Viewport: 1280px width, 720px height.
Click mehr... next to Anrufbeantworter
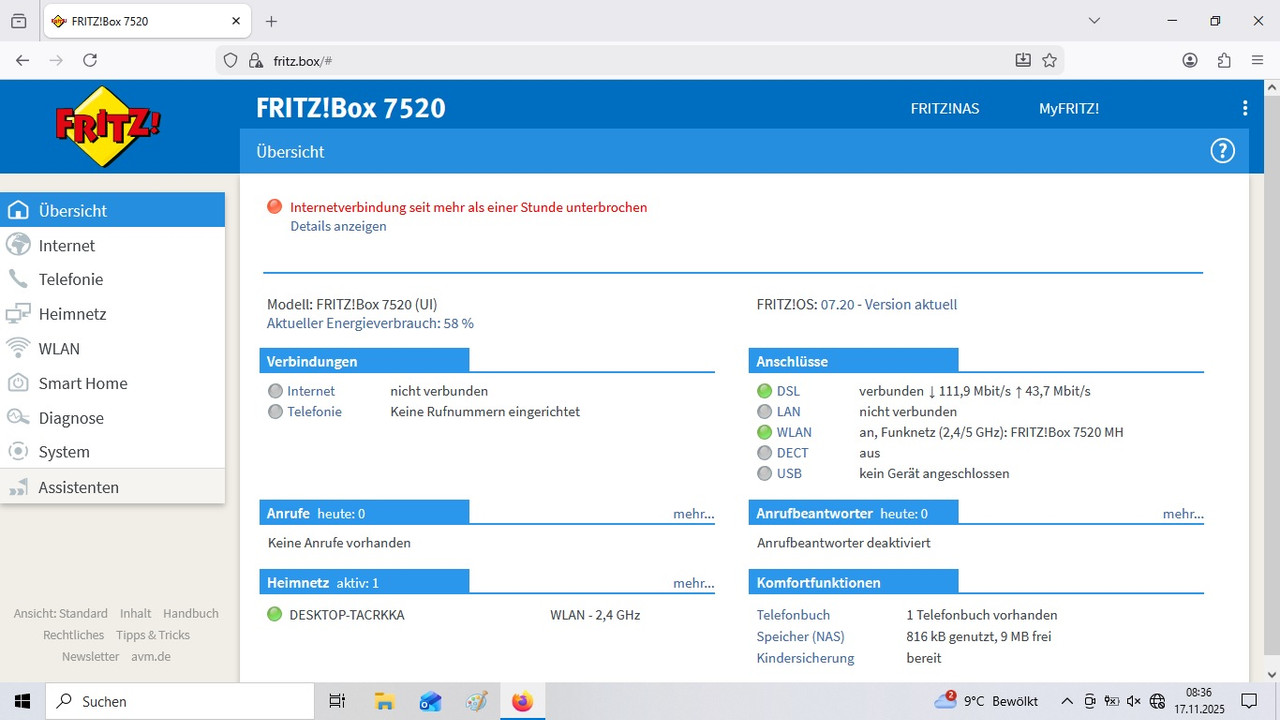pyautogui.click(x=1183, y=514)
